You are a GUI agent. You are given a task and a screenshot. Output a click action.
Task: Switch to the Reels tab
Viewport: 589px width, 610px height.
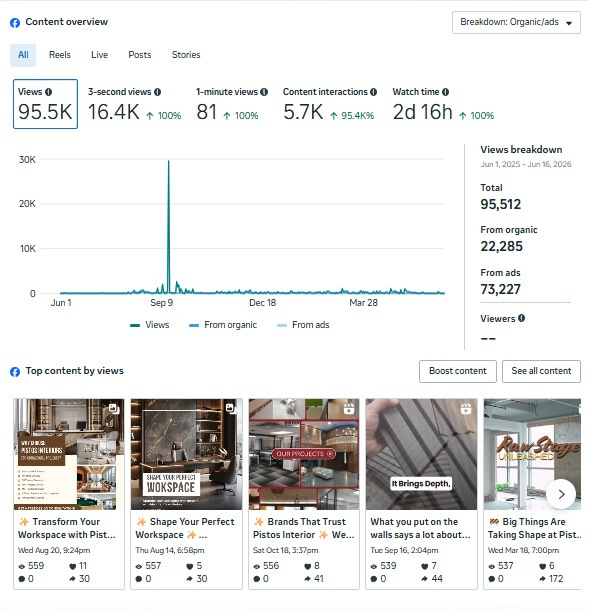tap(60, 55)
